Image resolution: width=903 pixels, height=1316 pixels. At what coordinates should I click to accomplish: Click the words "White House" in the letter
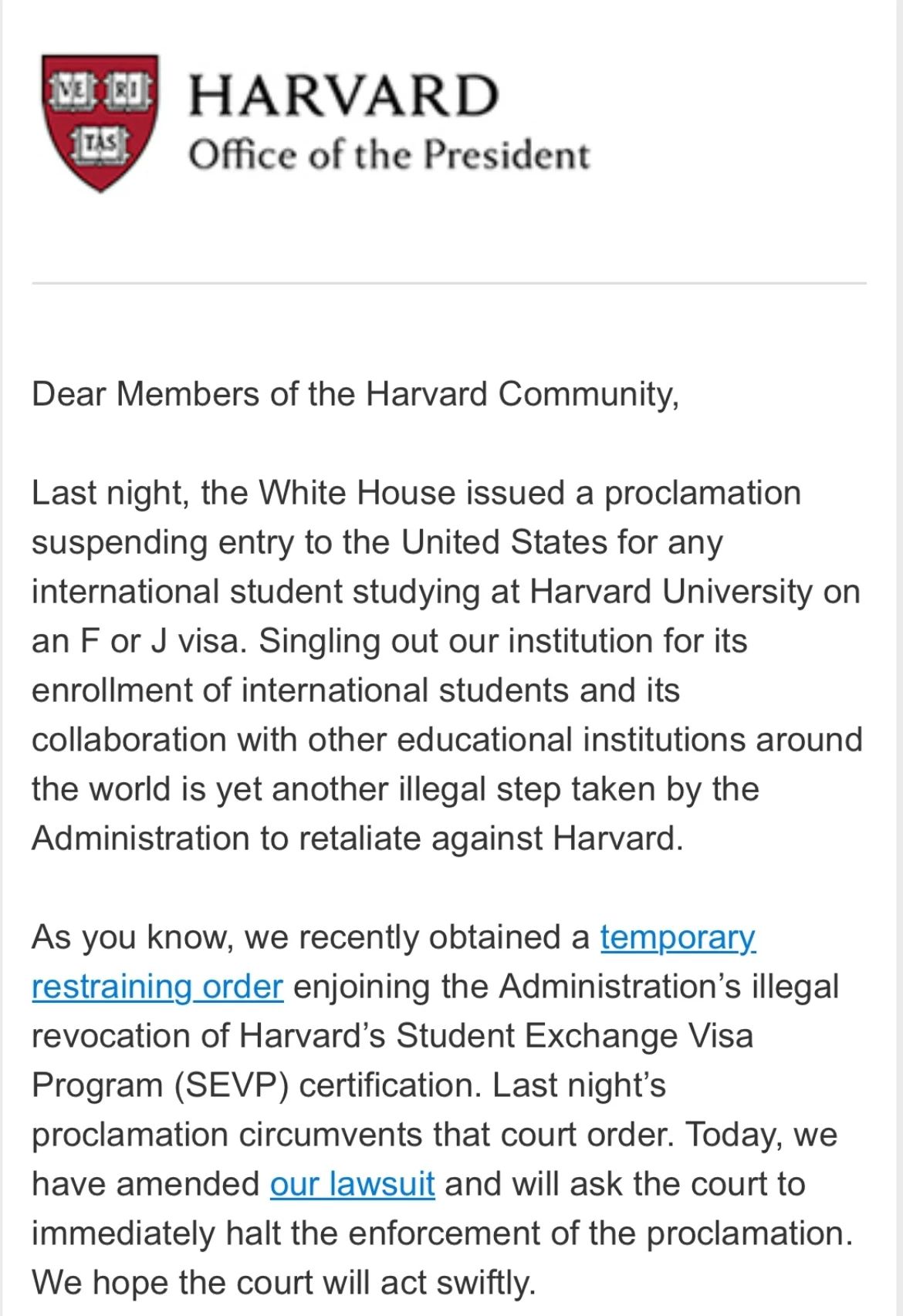(357, 493)
